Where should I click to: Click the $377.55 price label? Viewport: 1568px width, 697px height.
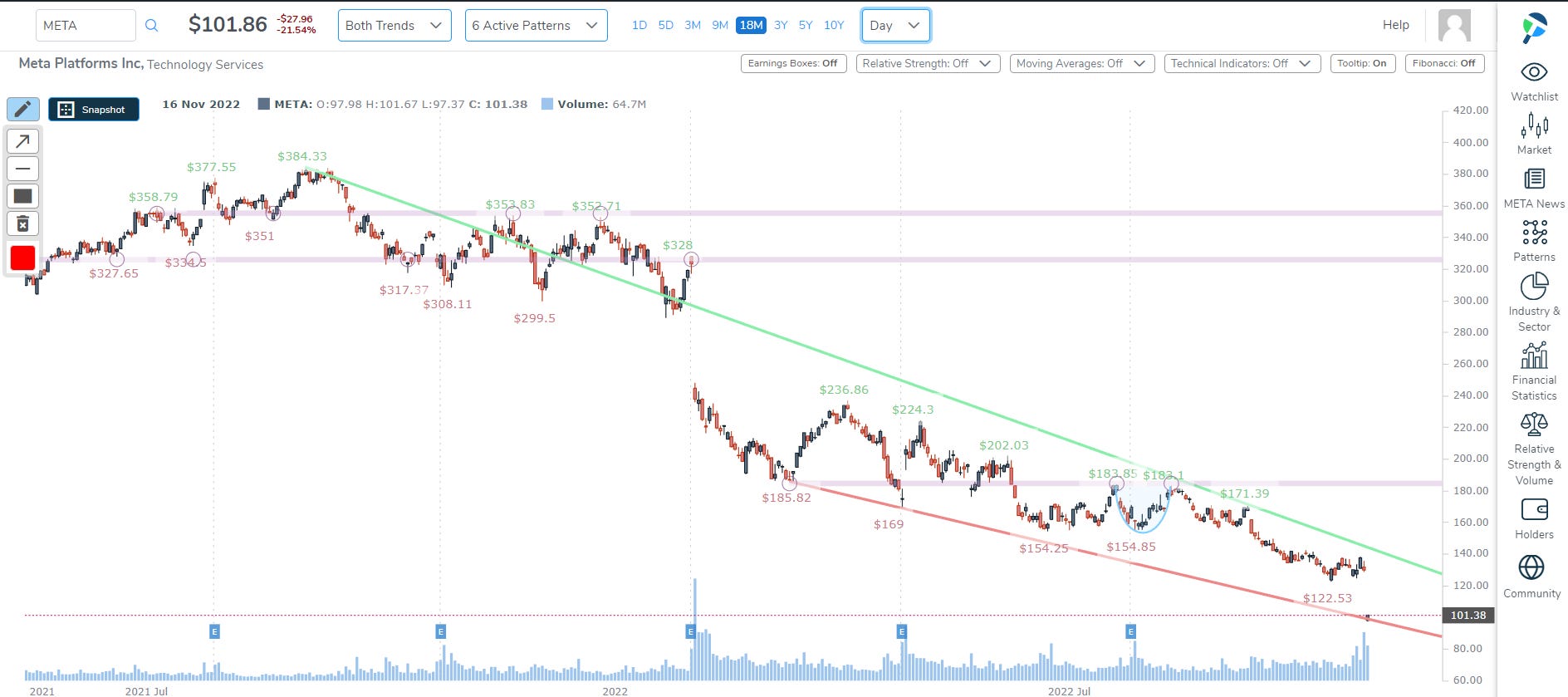(211, 167)
